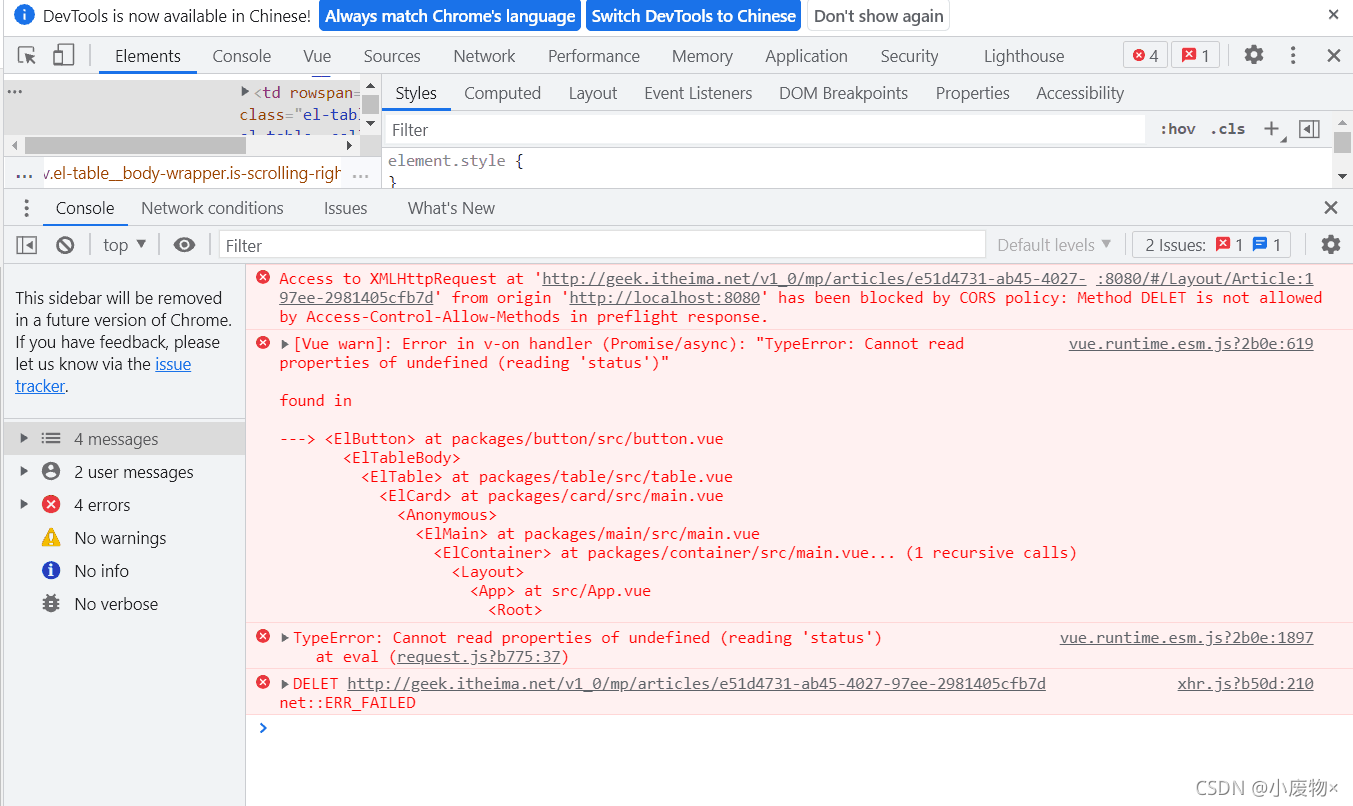The image size is (1353, 806).
Task: Open the xhr.js?b50d:210 source link
Action: point(1245,684)
